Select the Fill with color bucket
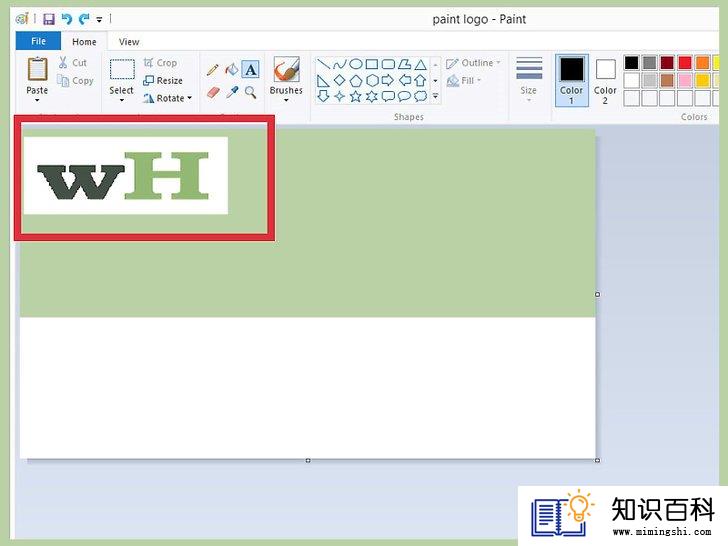The image size is (728, 546). pos(232,70)
